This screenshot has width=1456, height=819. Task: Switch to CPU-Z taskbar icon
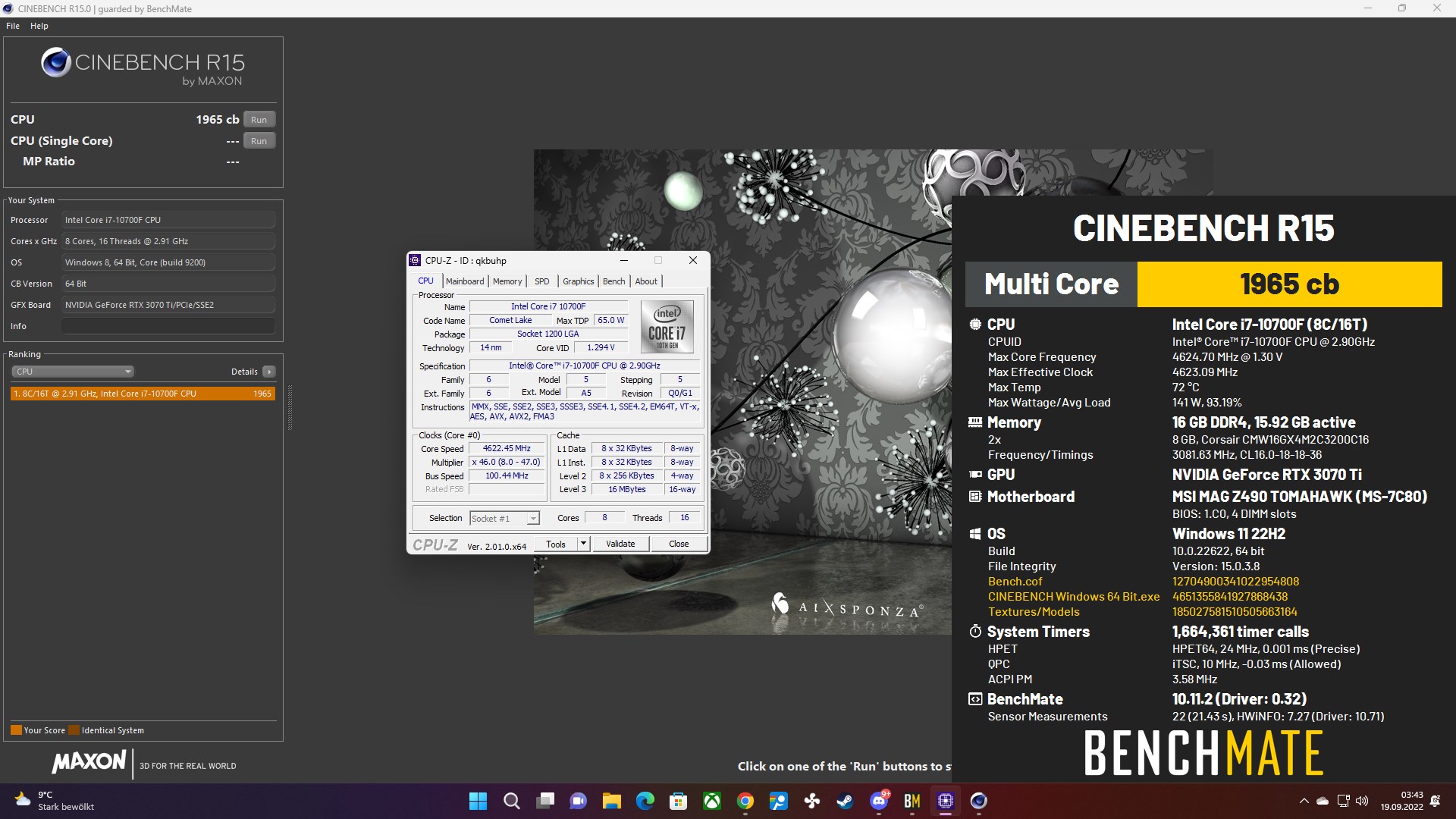[x=946, y=801]
